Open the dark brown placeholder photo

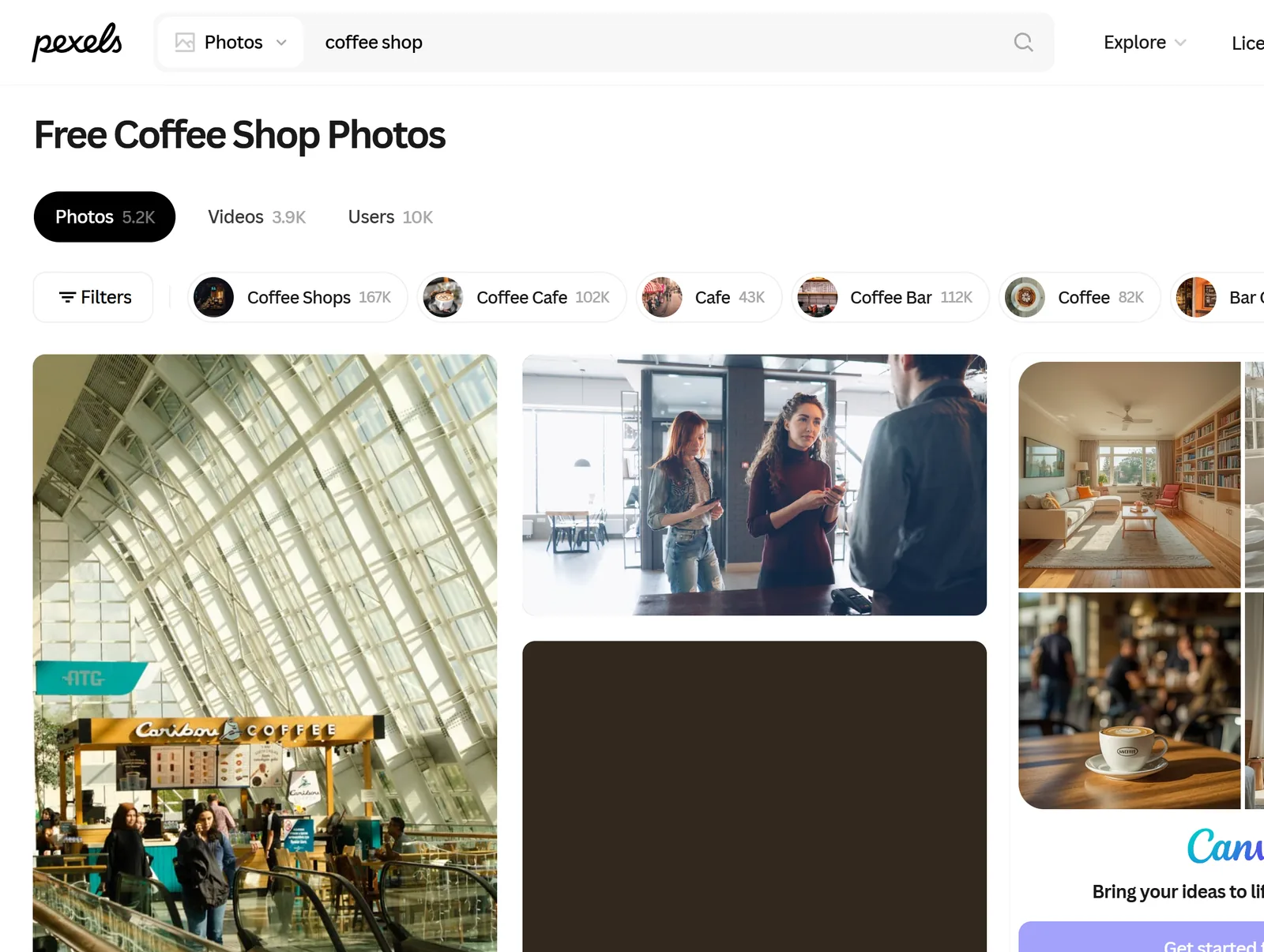[x=754, y=796]
